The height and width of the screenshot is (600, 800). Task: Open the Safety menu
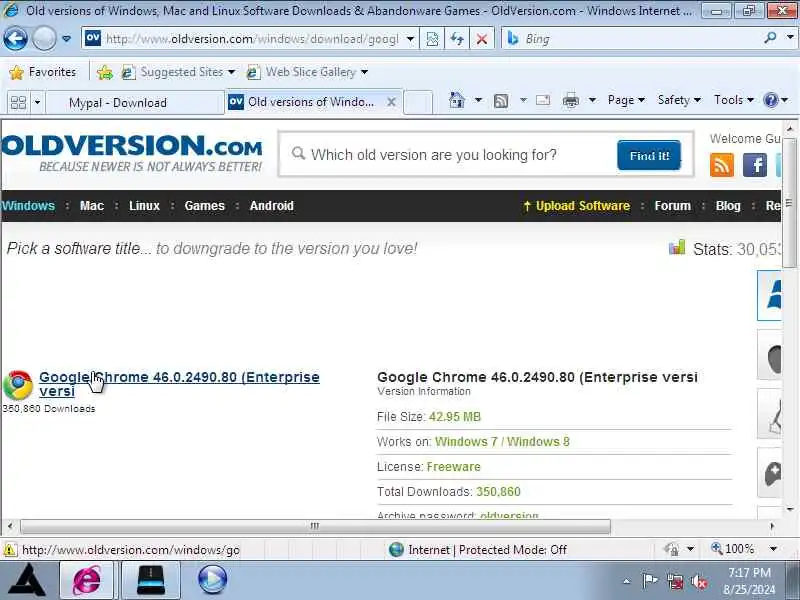679,100
